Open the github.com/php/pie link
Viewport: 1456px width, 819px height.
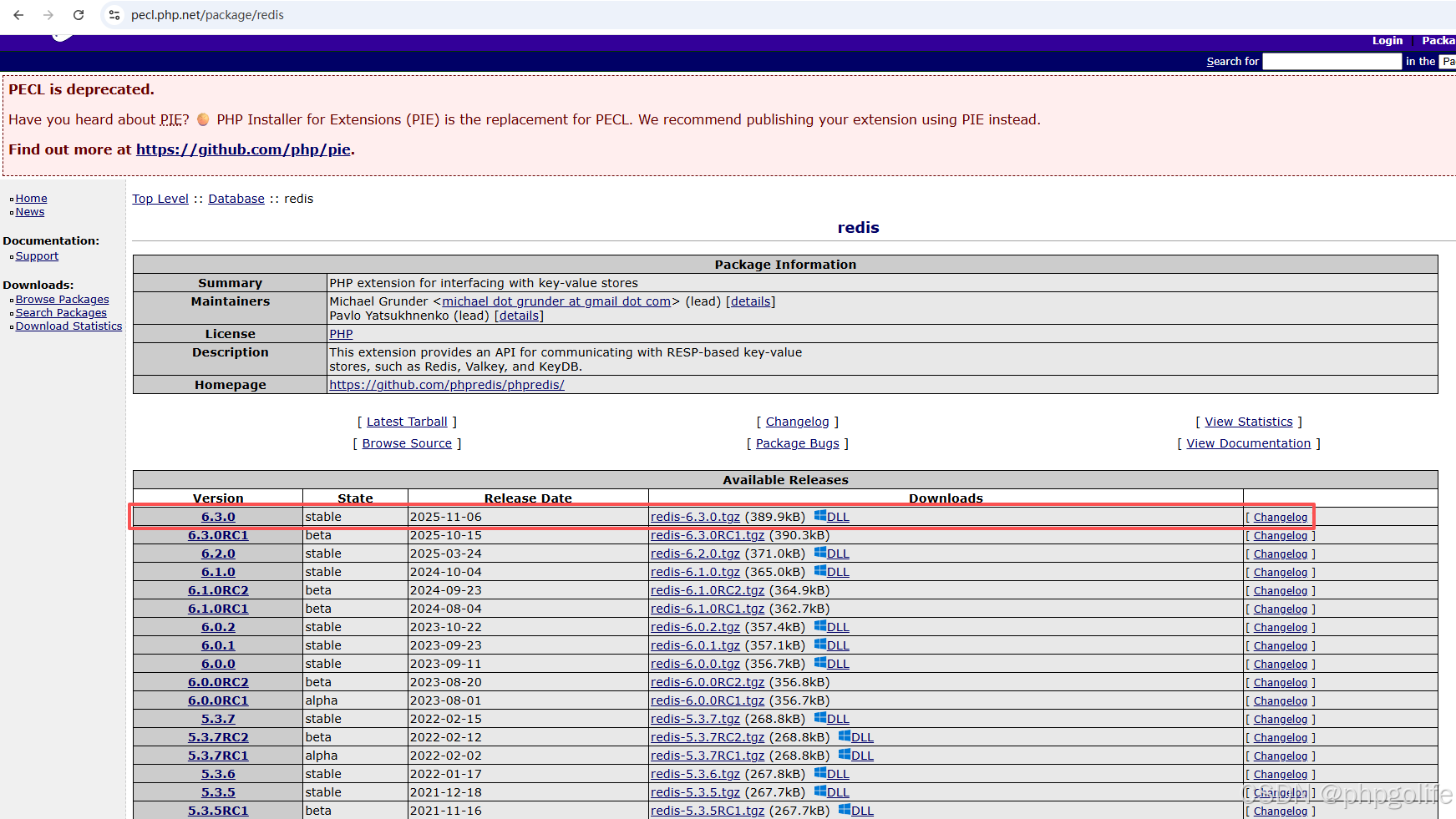243,149
